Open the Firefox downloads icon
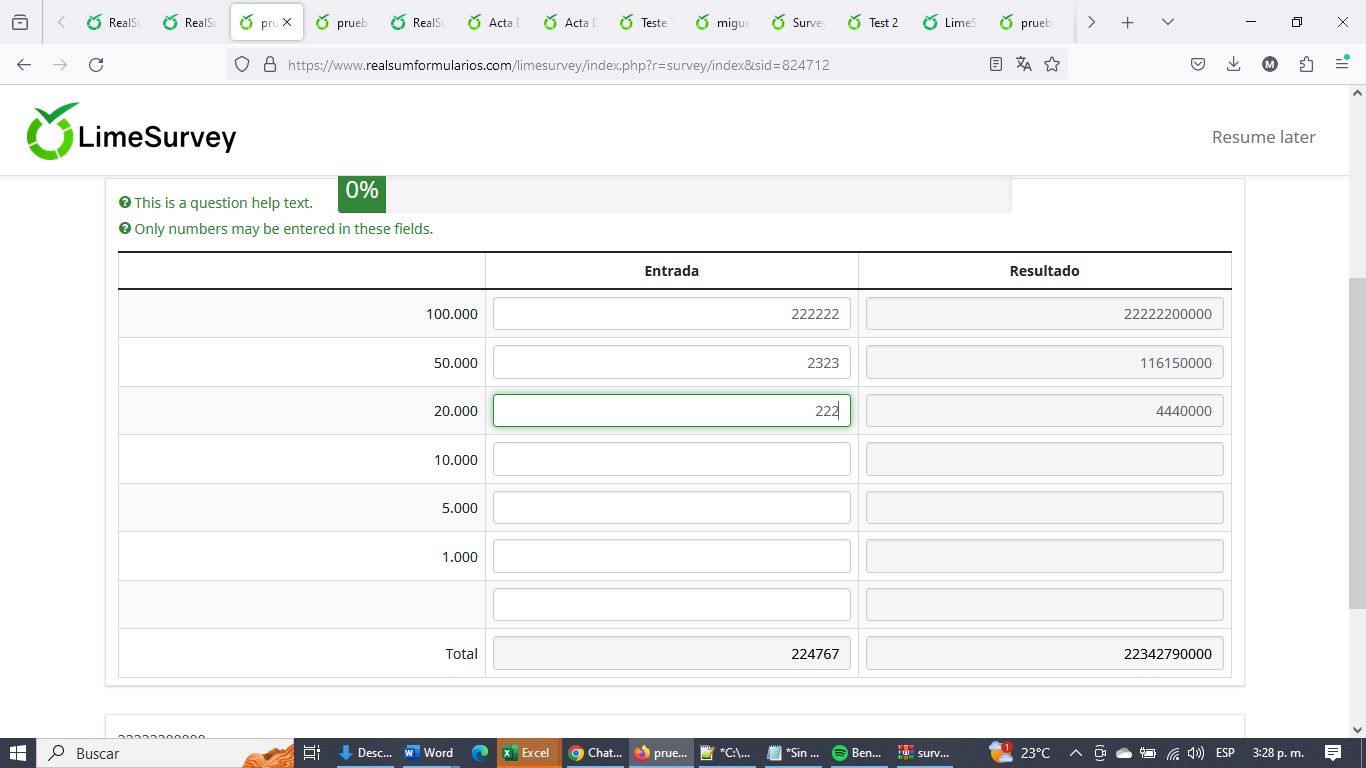This screenshot has height=768, width=1366. (1233, 65)
